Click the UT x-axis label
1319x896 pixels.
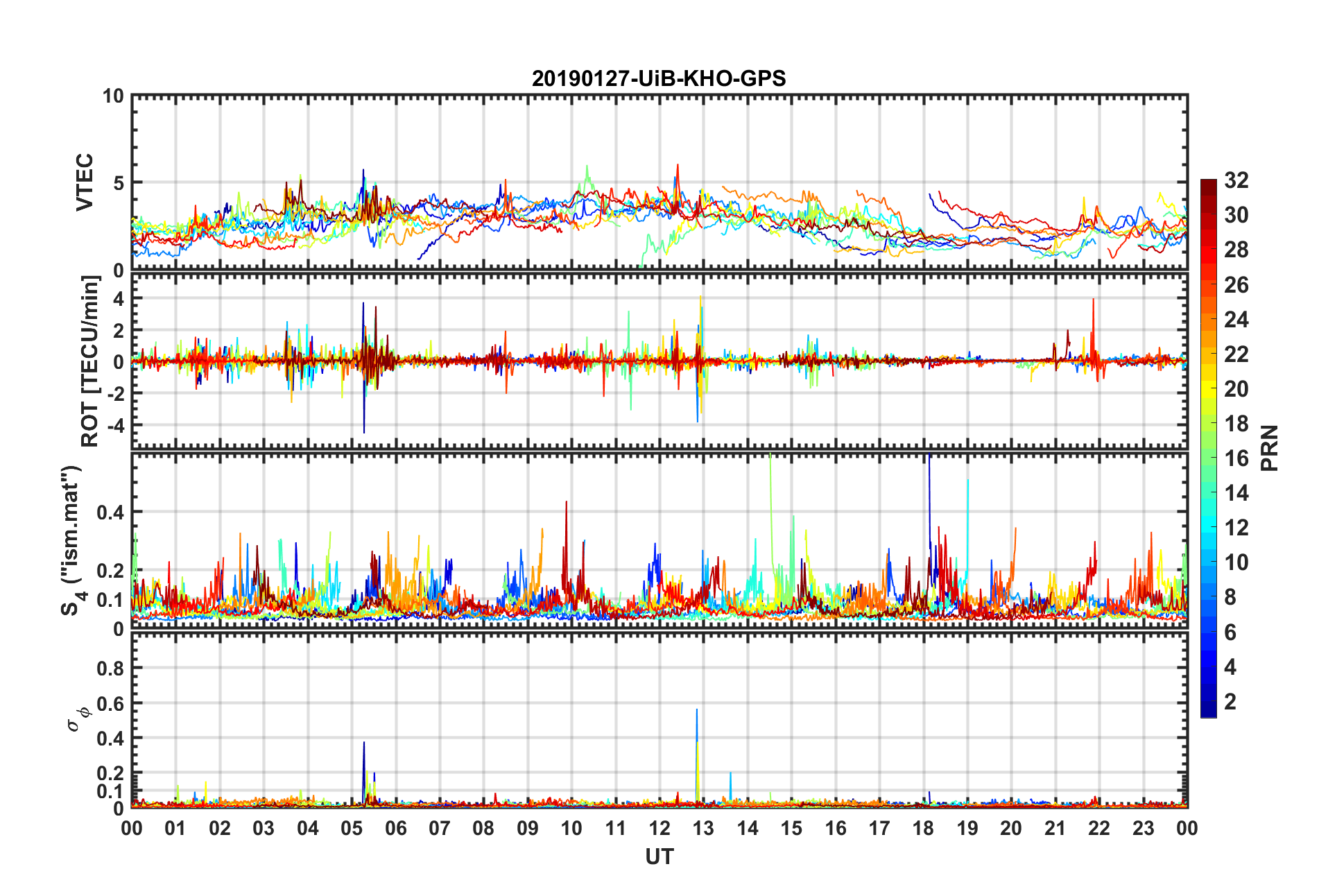point(659,857)
